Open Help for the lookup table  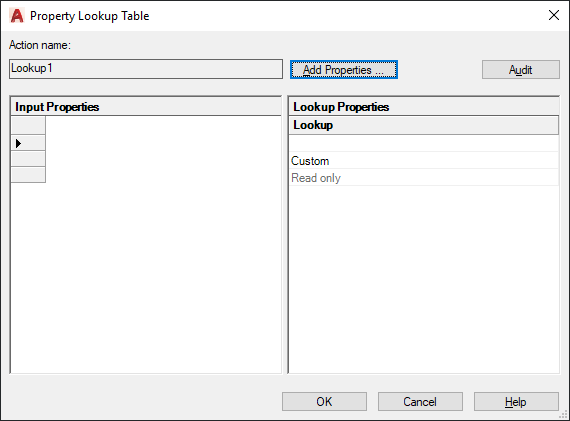pyautogui.click(x=516, y=401)
